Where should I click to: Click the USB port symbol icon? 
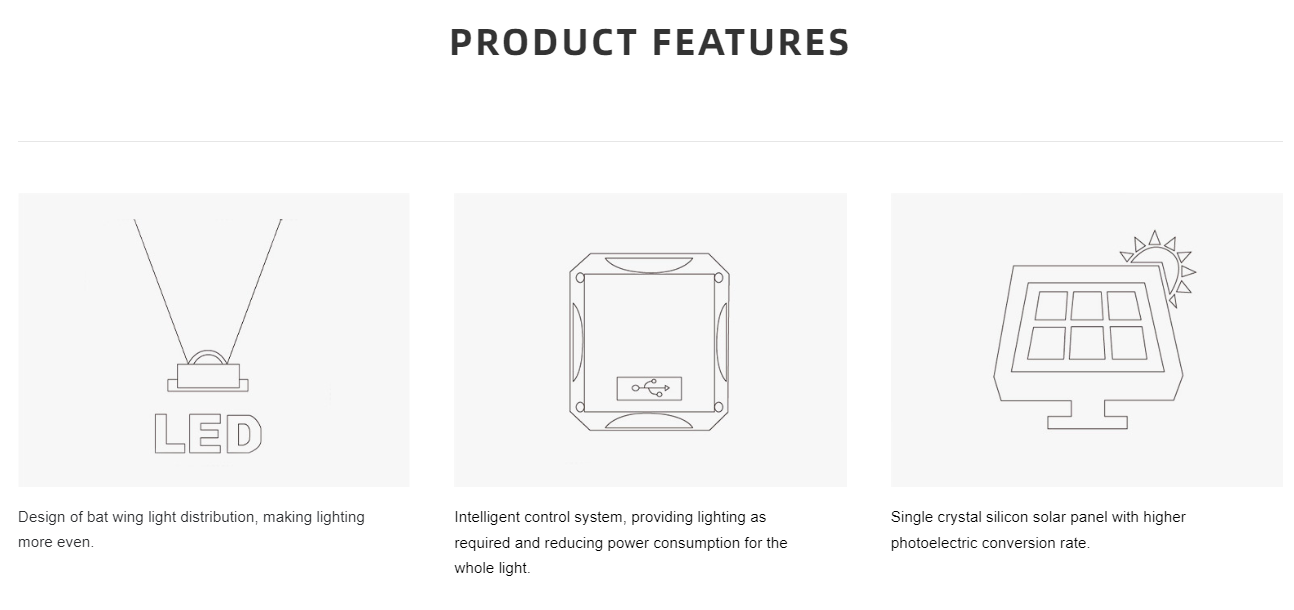[650, 389]
